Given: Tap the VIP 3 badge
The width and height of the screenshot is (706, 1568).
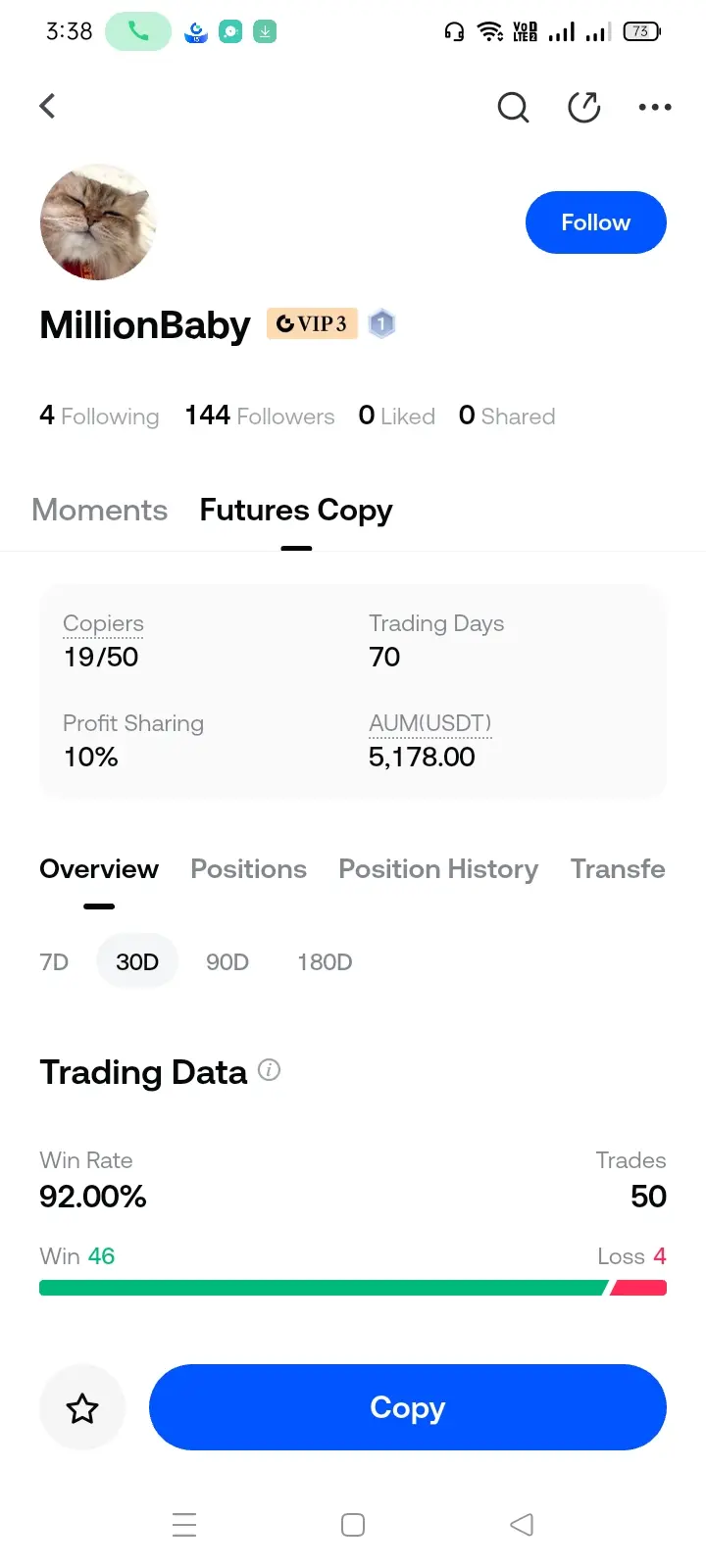Looking at the screenshot, I should [312, 323].
